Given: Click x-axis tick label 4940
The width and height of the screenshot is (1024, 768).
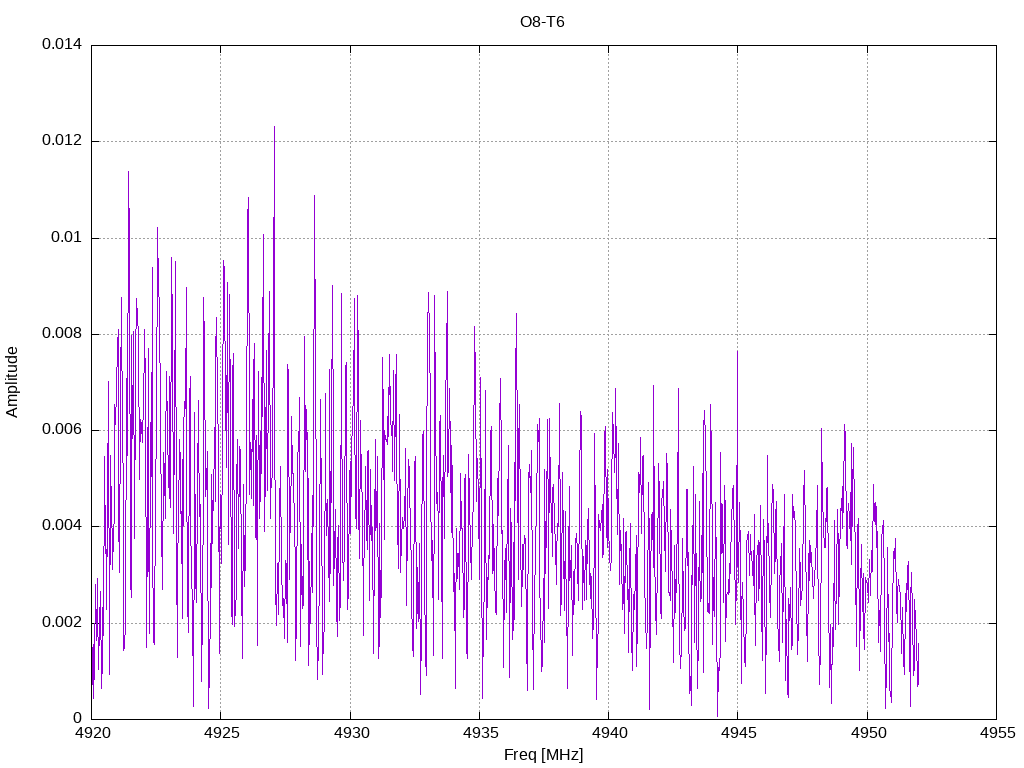Looking at the screenshot, I should tap(609, 733).
